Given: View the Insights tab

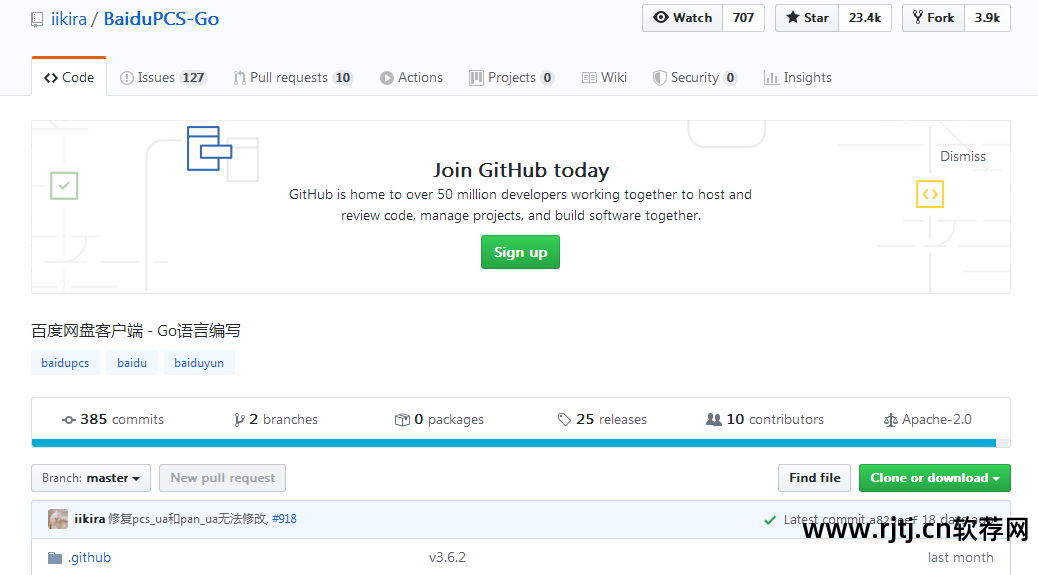Looking at the screenshot, I should click(x=798, y=77).
